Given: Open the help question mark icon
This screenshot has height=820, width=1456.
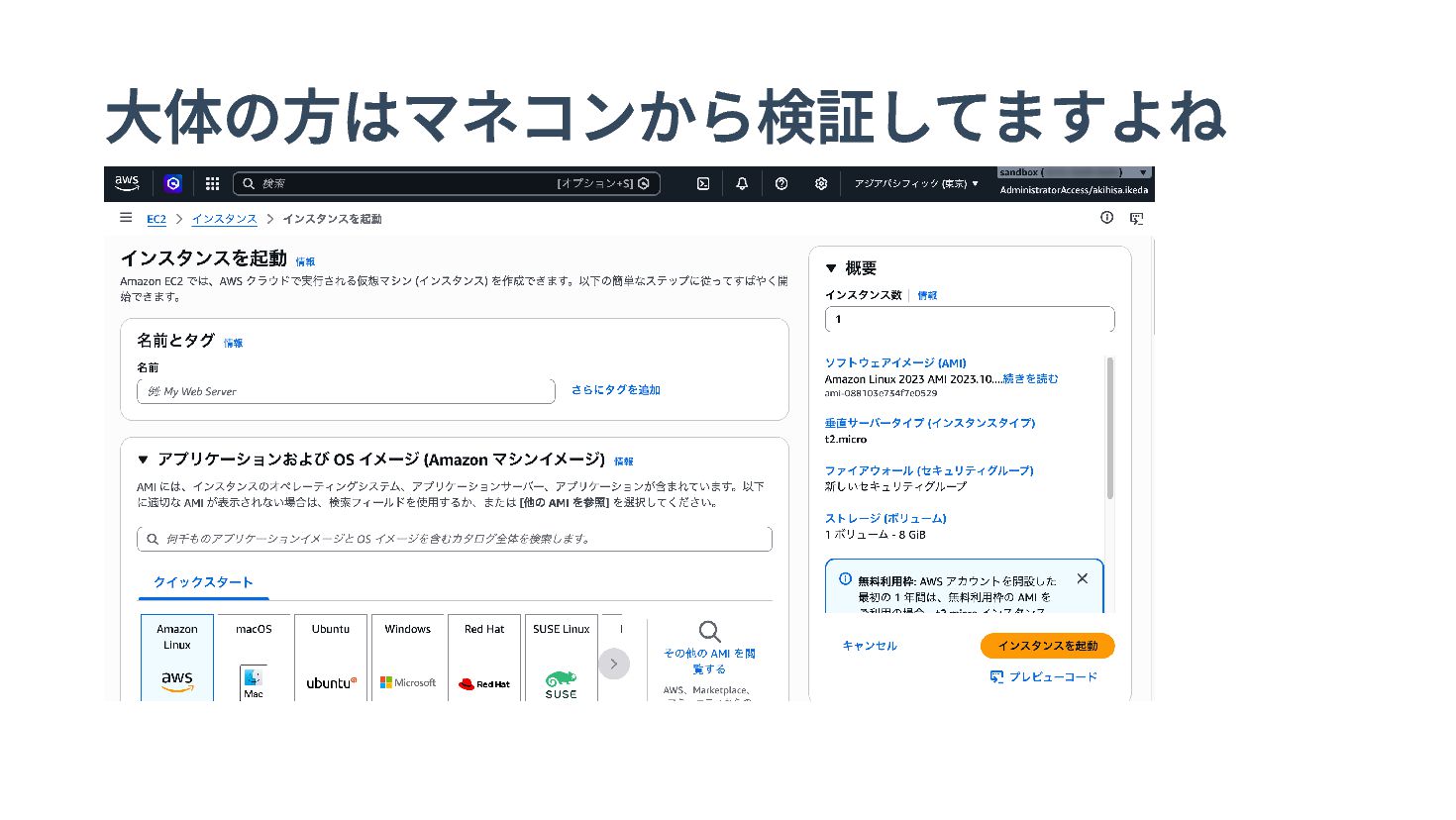Looking at the screenshot, I should coord(781,183).
